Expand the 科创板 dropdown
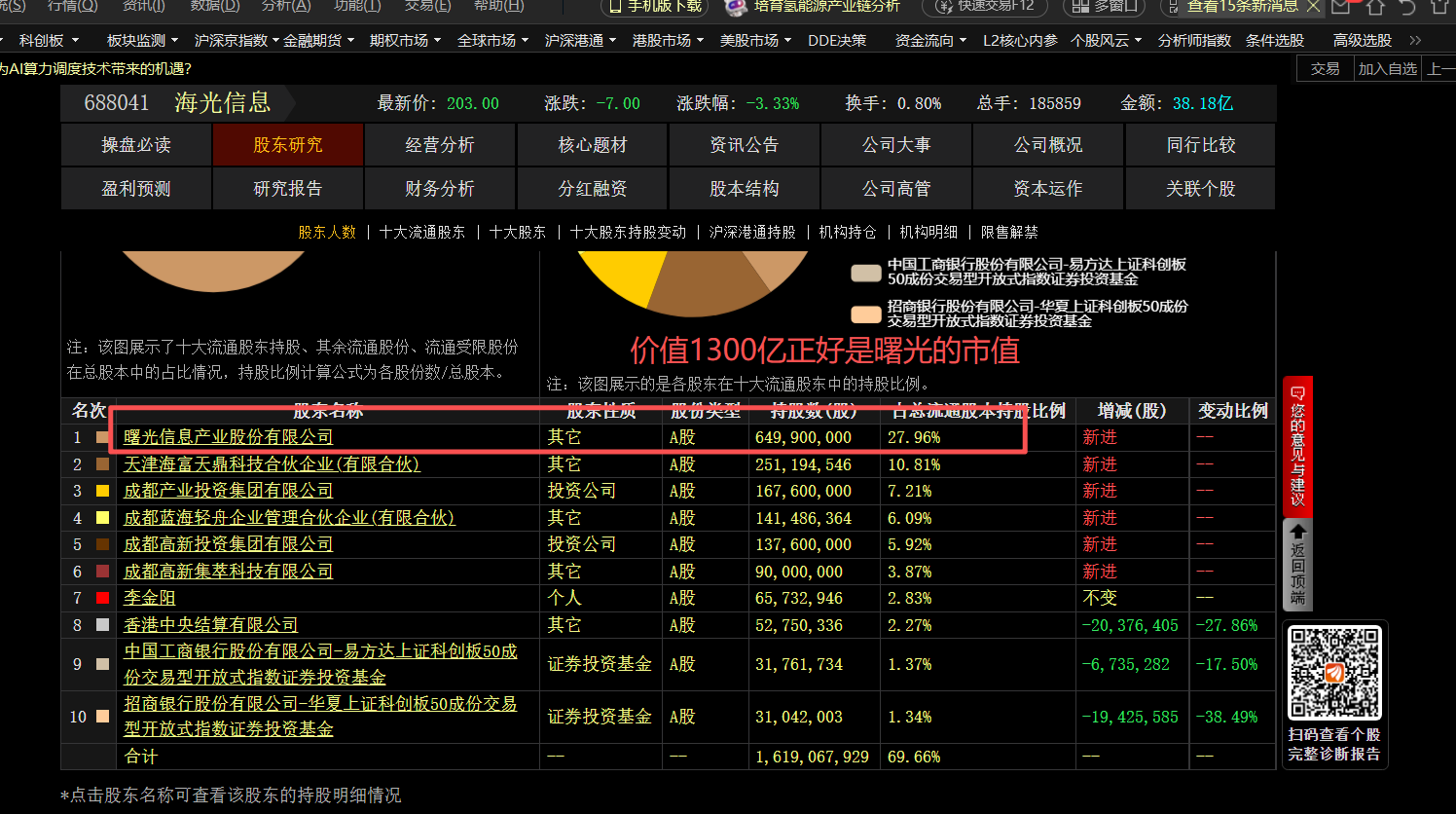The width and height of the screenshot is (1456, 814). point(49,40)
